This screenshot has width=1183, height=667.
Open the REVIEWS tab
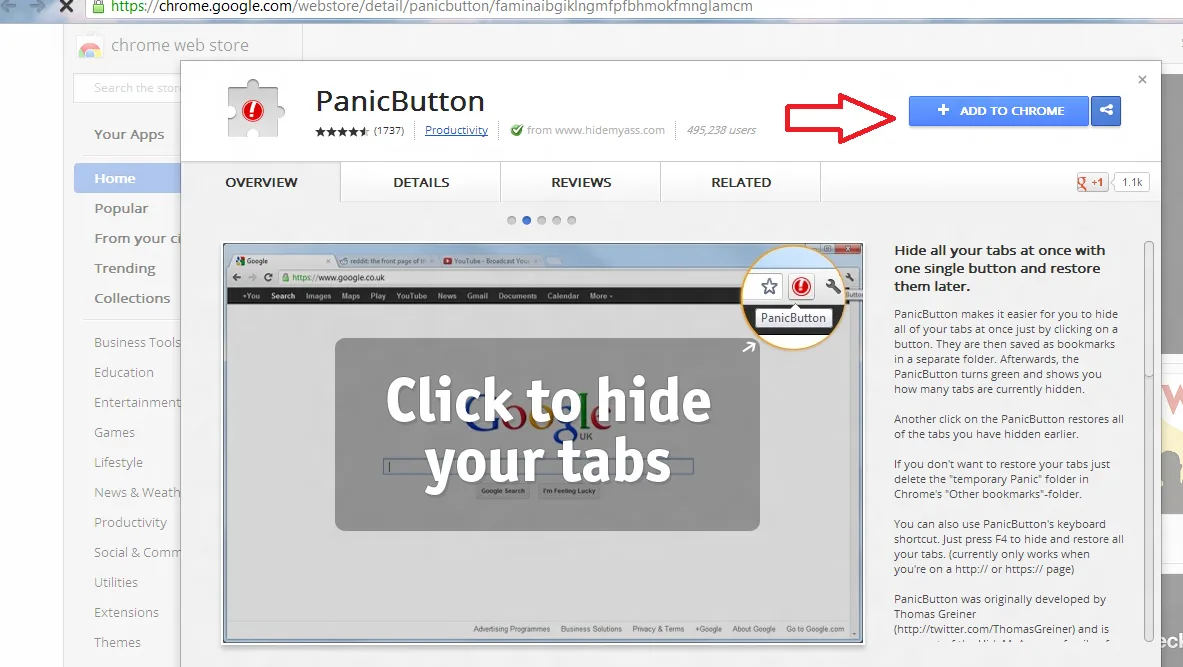coord(580,182)
